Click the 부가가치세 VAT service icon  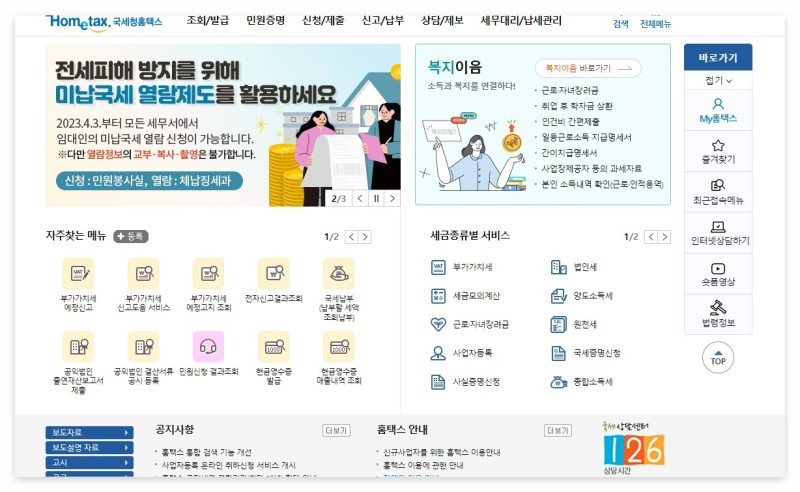[x=438, y=267]
